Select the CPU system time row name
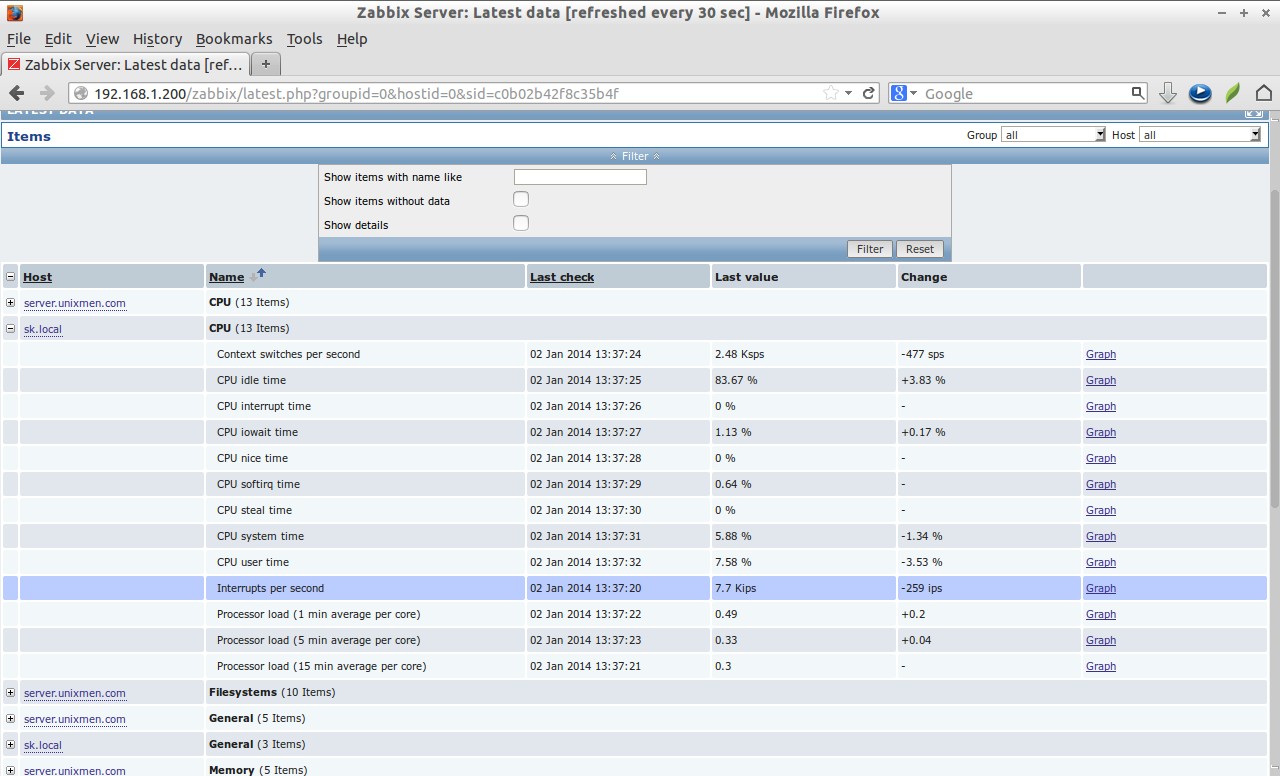 point(260,536)
